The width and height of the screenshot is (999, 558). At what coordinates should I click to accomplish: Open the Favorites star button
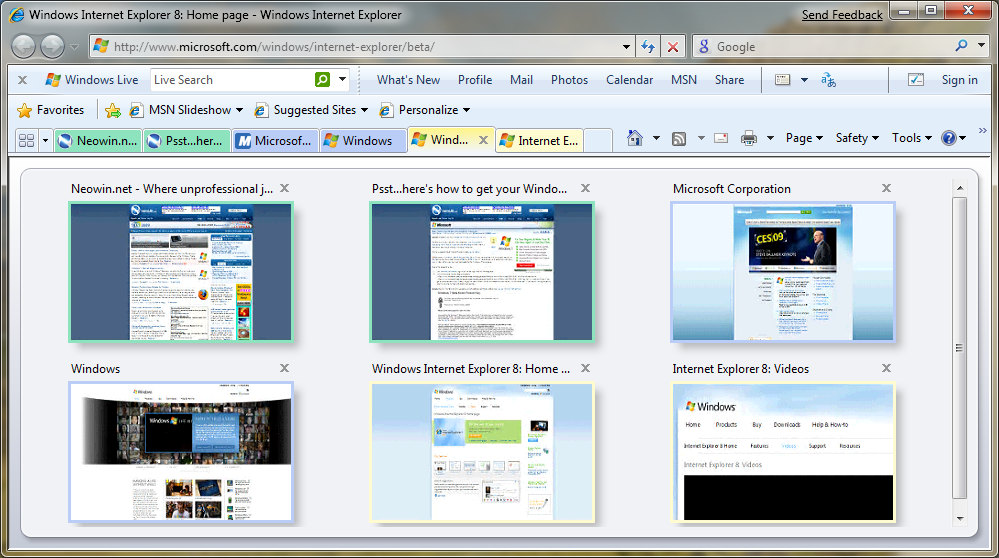click(x=50, y=110)
